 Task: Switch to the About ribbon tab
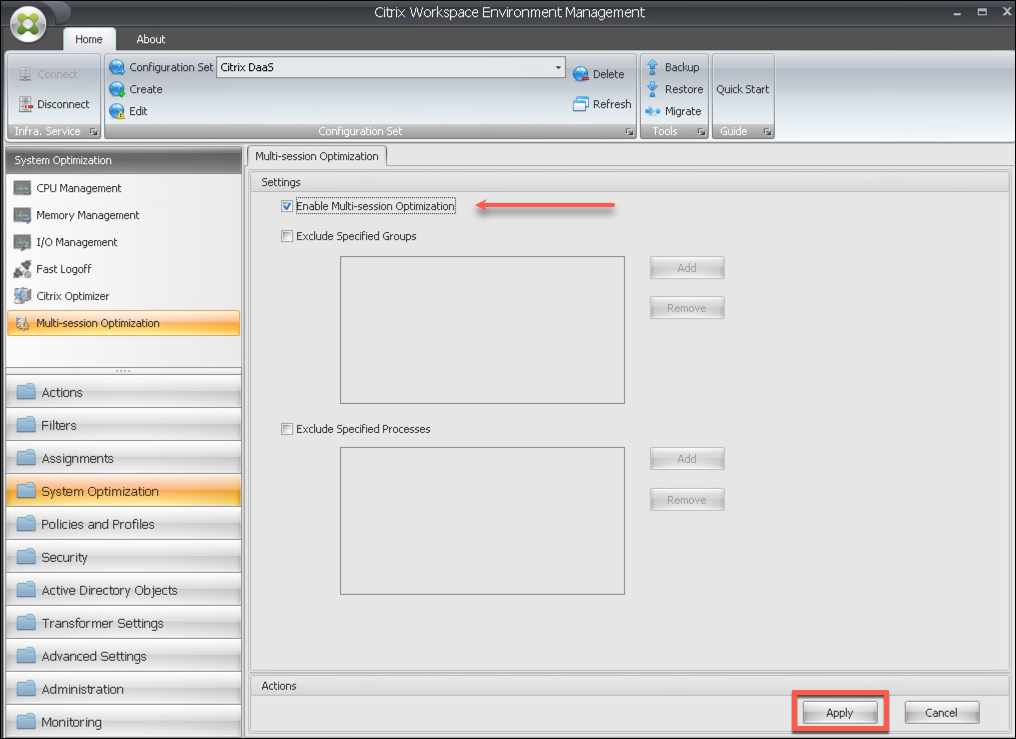(x=151, y=39)
